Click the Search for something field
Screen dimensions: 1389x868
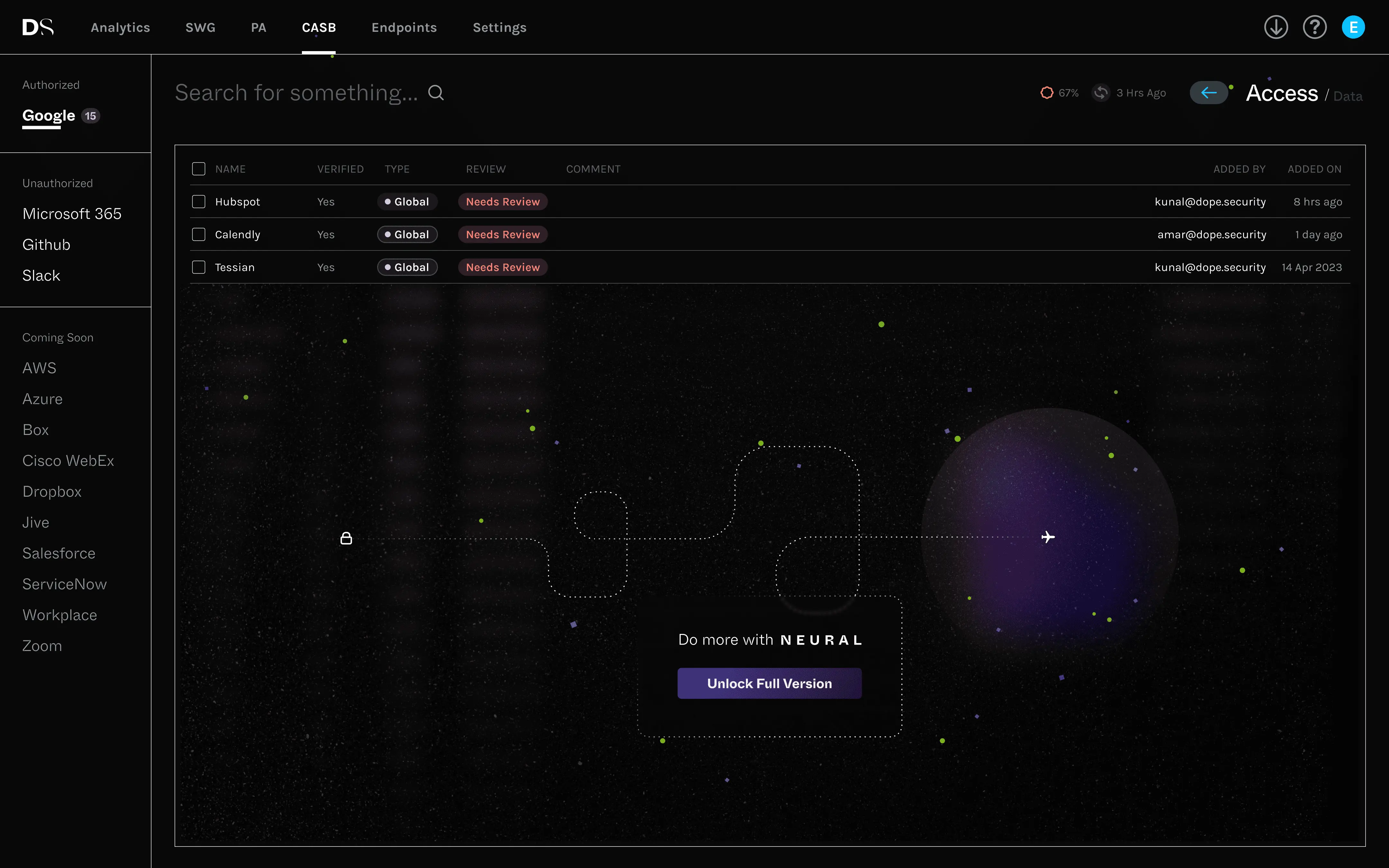click(296, 93)
